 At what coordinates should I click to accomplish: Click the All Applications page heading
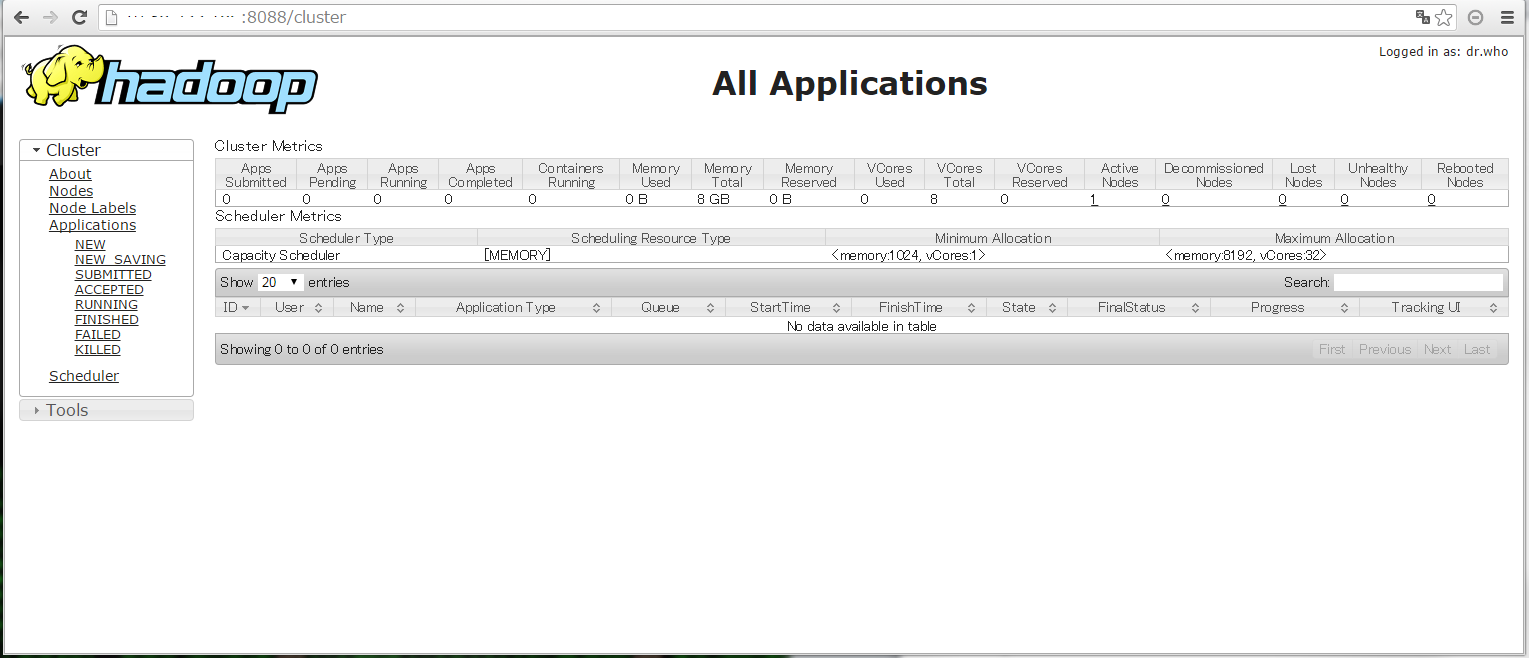pos(850,83)
